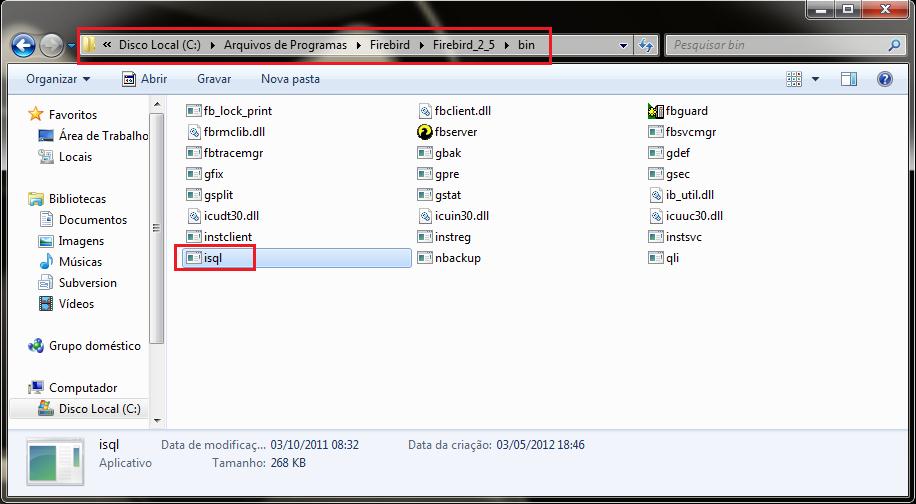Select Arquivos de Programas breadcrumb
Image resolution: width=916 pixels, height=504 pixels.
coord(285,45)
